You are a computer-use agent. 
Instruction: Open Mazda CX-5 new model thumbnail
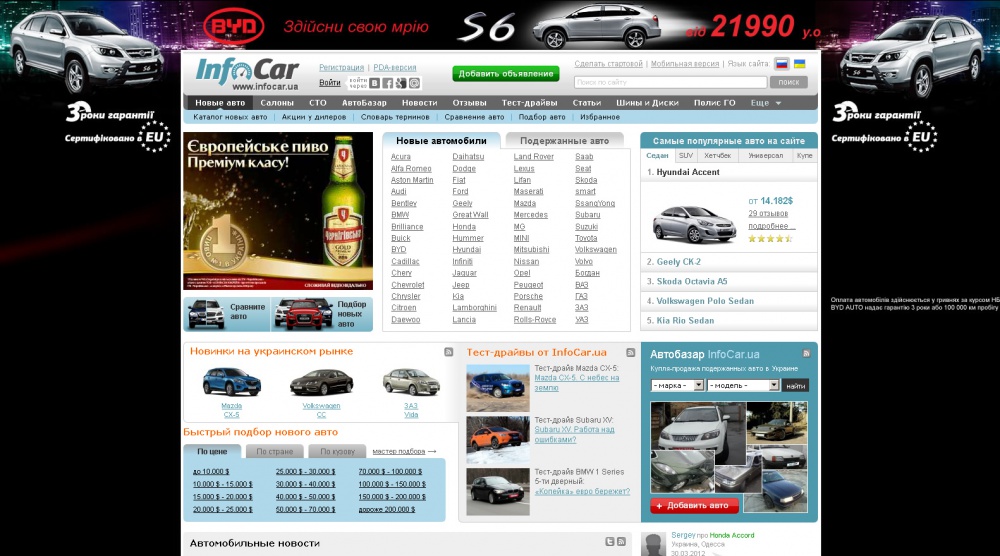pyautogui.click(x=232, y=383)
